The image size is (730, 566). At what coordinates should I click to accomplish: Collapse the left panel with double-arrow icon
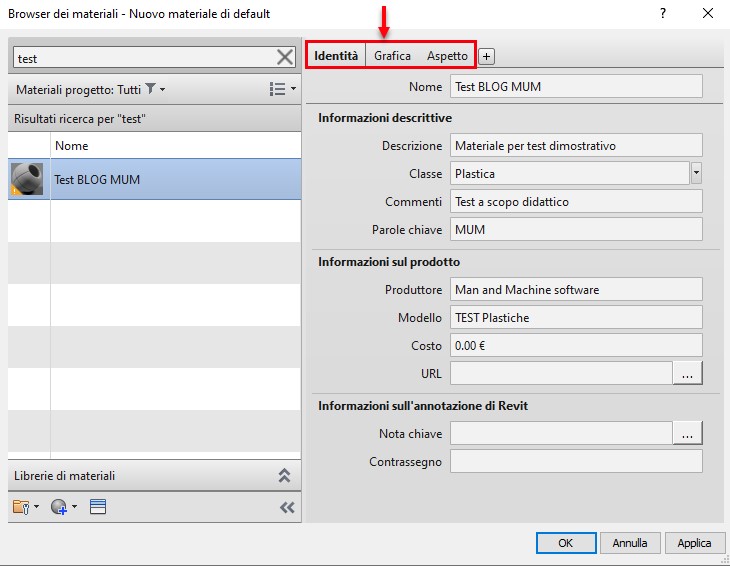click(287, 507)
